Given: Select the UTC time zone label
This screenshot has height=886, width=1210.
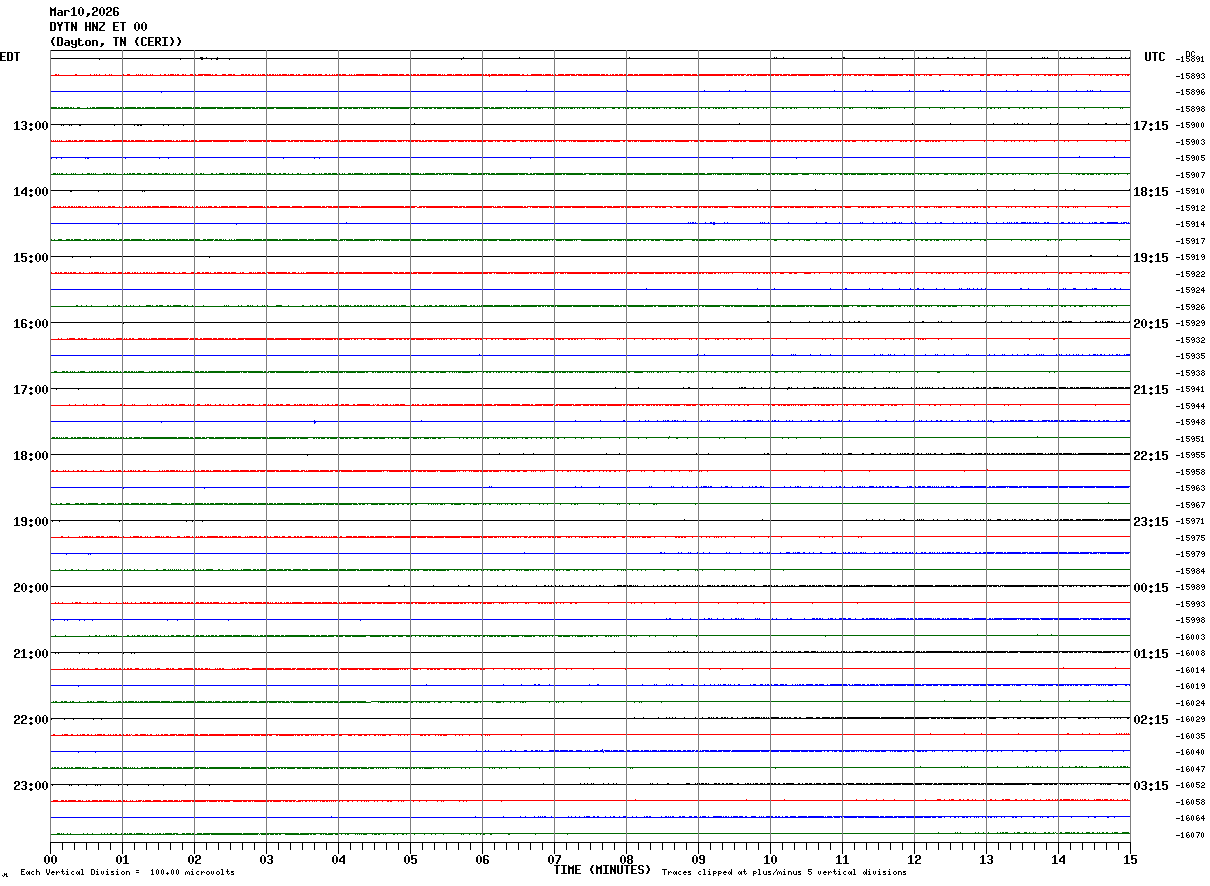Looking at the screenshot, I should [1155, 57].
